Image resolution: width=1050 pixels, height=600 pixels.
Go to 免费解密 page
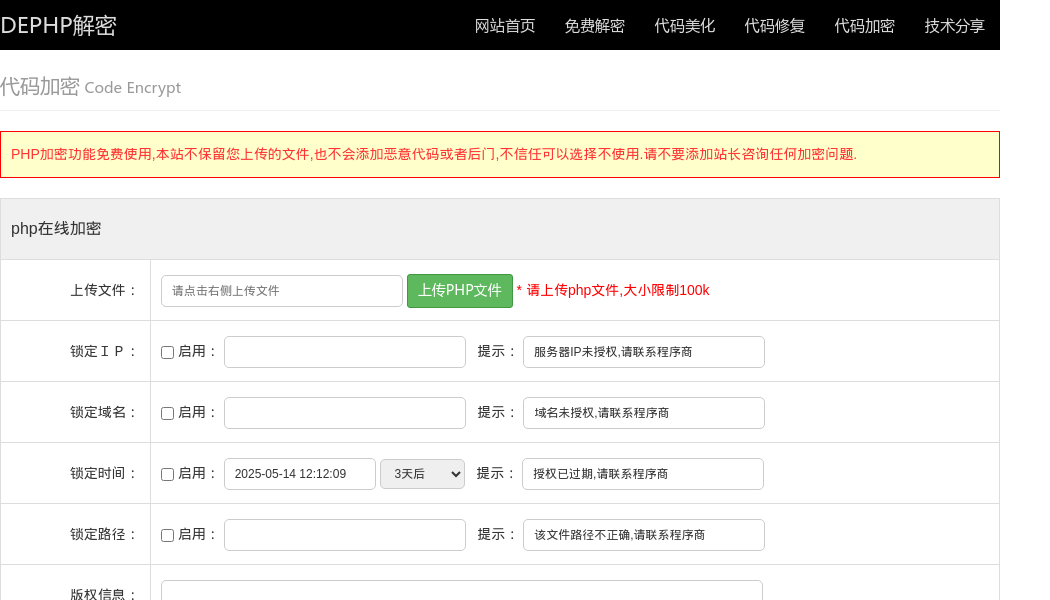[594, 26]
